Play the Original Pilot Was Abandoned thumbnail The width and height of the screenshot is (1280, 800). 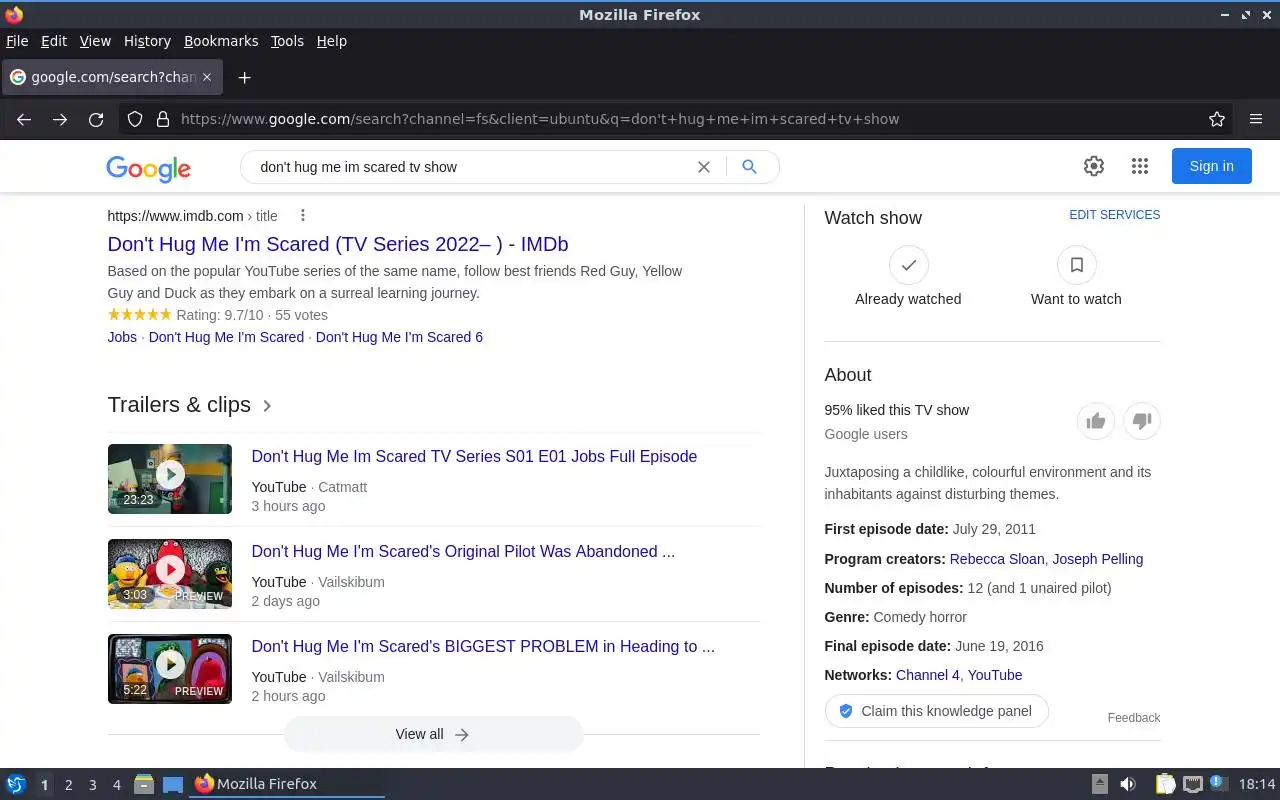pos(170,574)
